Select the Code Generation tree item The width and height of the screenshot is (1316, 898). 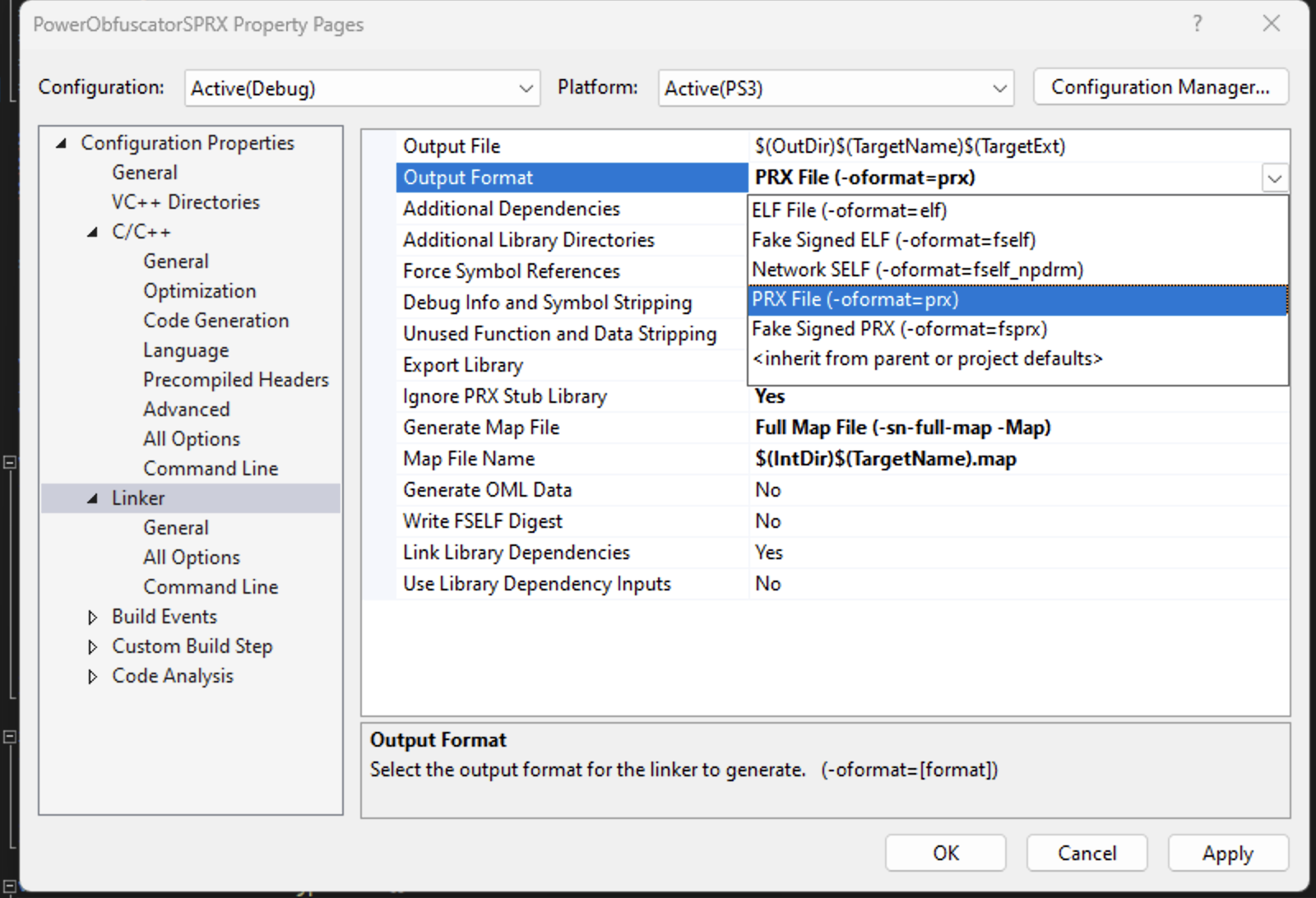pos(216,321)
